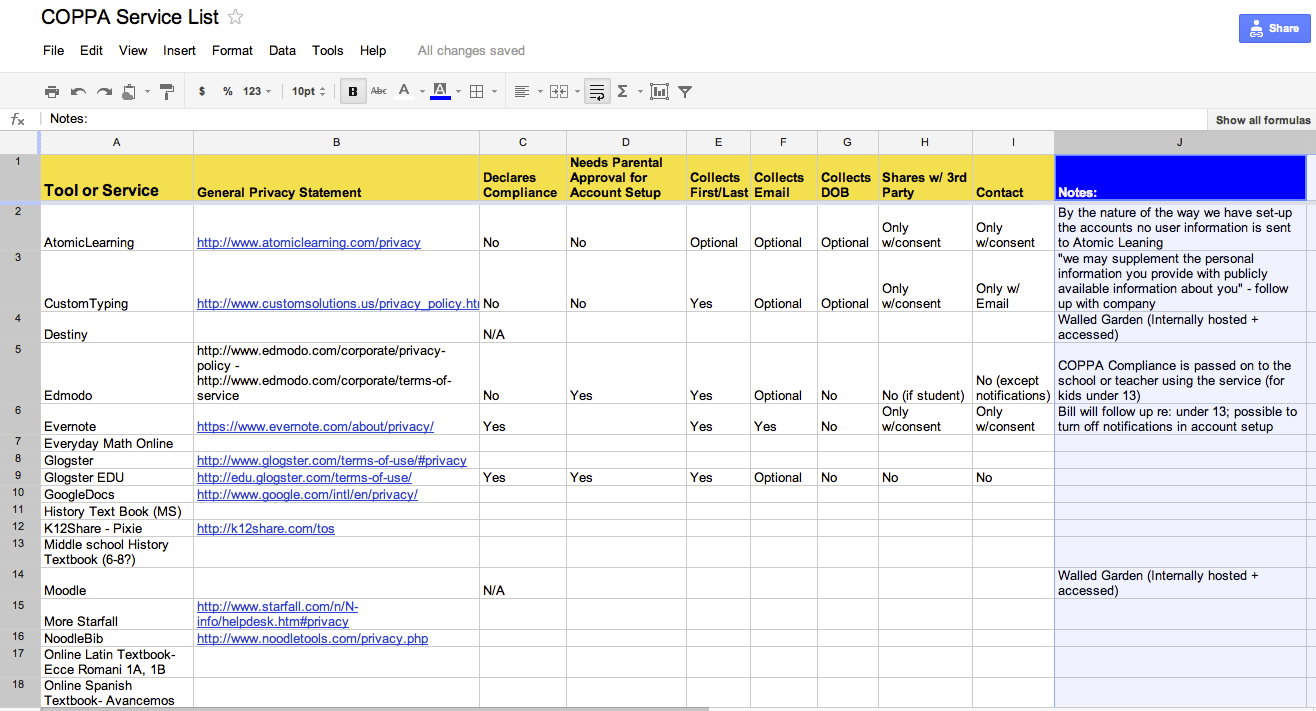Open the Evernote privacy link
The width and height of the screenshot is (1316, 711).
pos(315,426)
